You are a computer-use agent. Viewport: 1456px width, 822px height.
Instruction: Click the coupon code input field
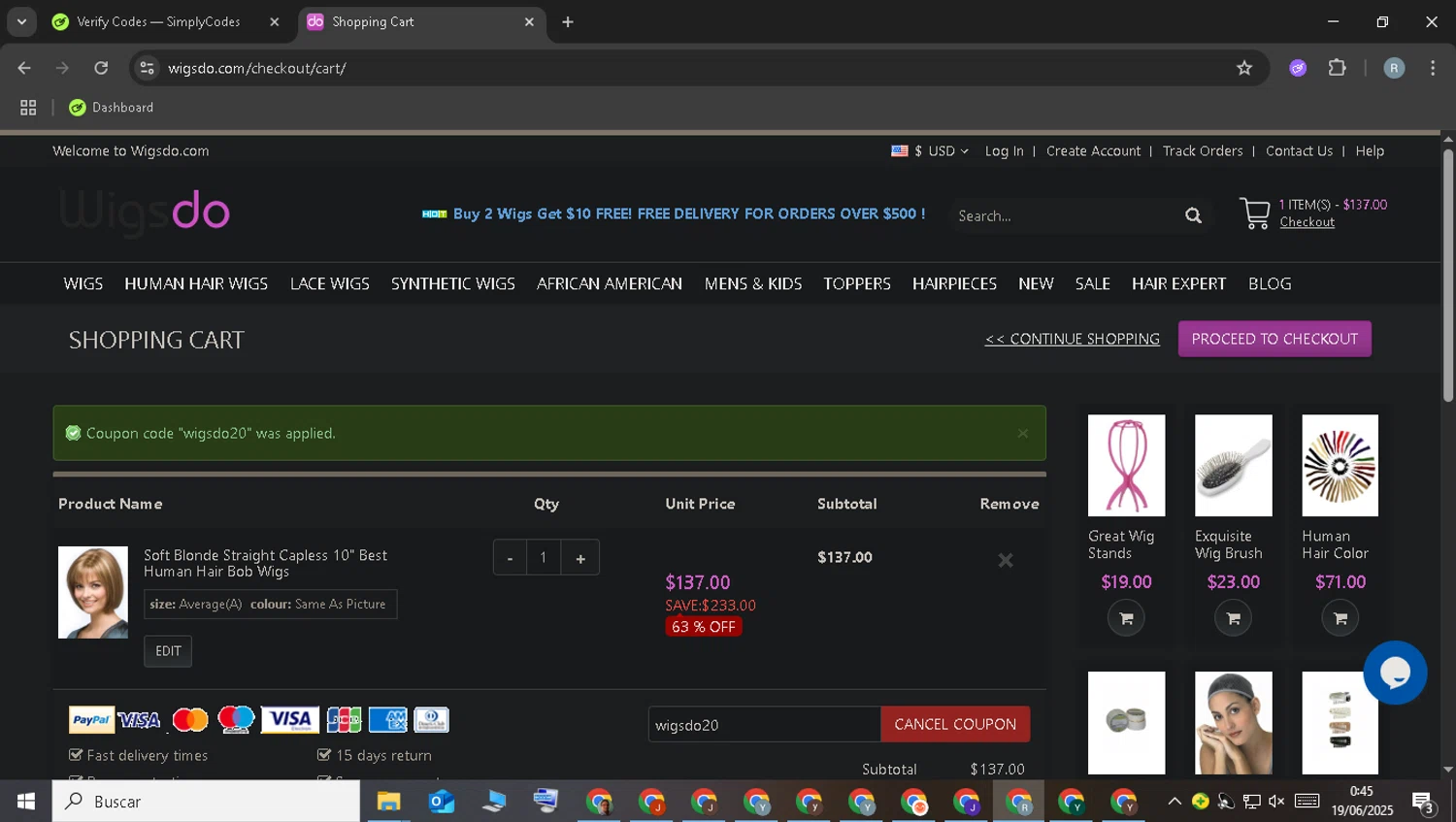pyautogui.click(x=764, y=724)
